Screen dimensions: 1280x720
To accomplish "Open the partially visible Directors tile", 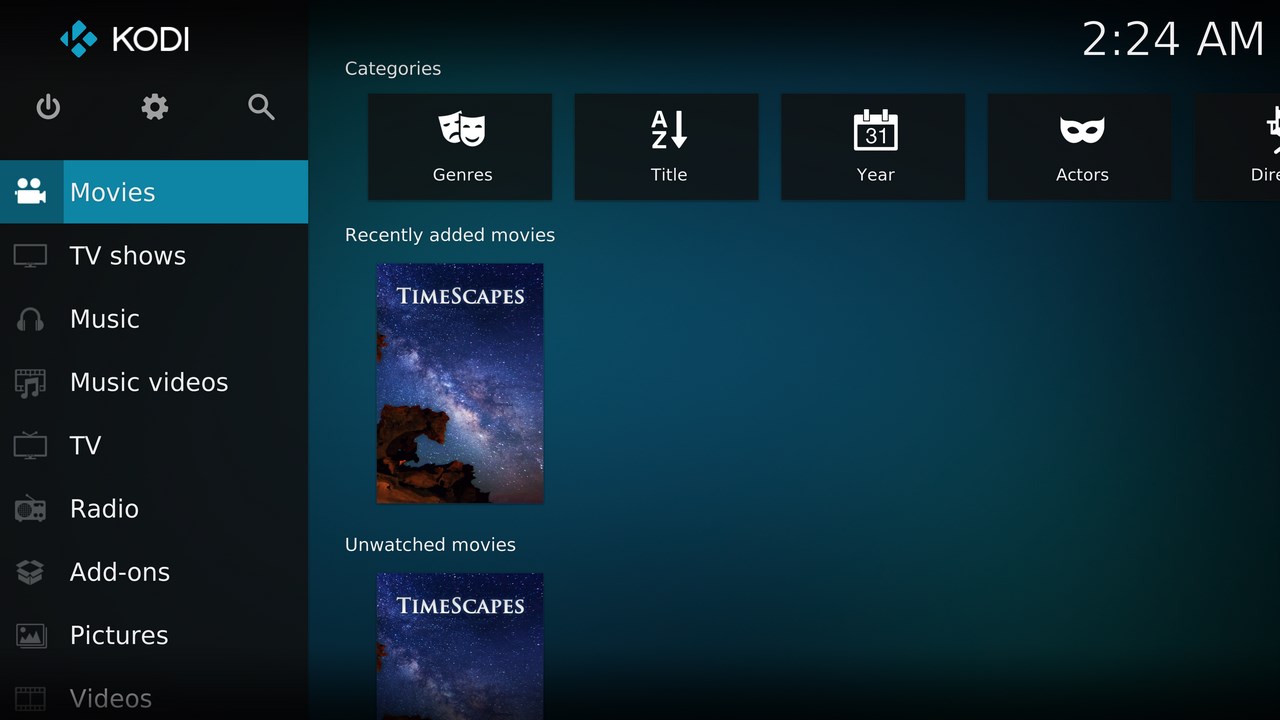I will tap(1238, 147).
